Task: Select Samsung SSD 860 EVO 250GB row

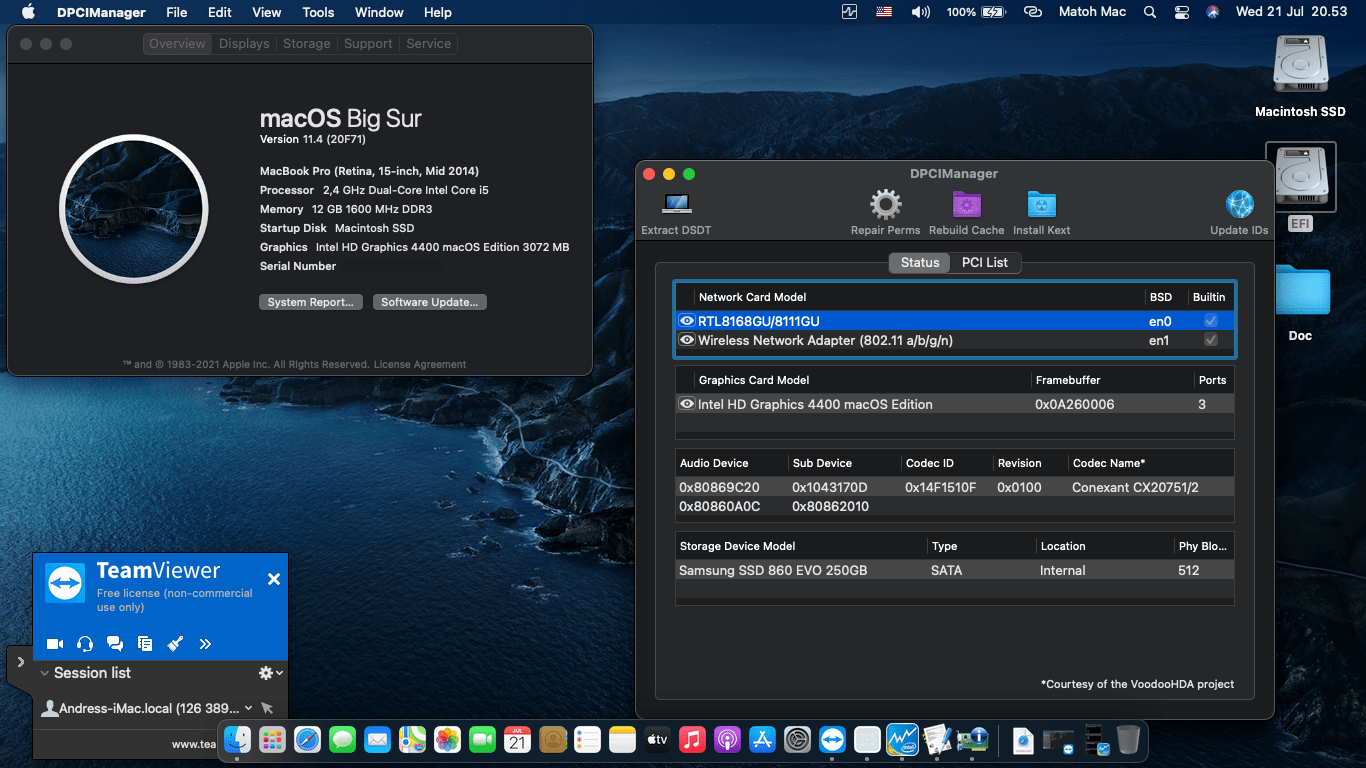Action: click(x=955, y=570)
